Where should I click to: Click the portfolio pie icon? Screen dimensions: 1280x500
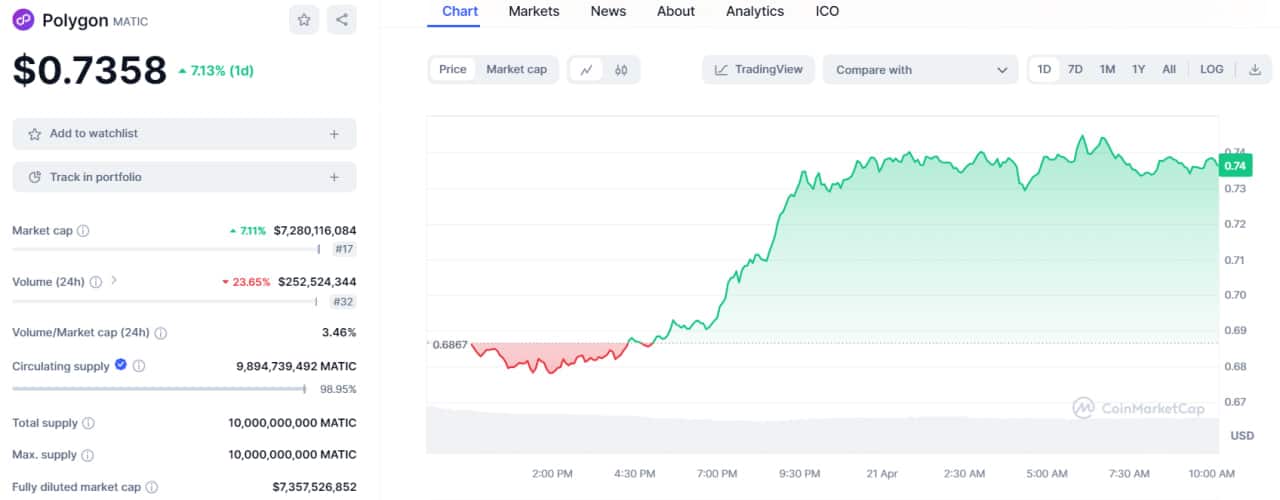tap(35, 177)
